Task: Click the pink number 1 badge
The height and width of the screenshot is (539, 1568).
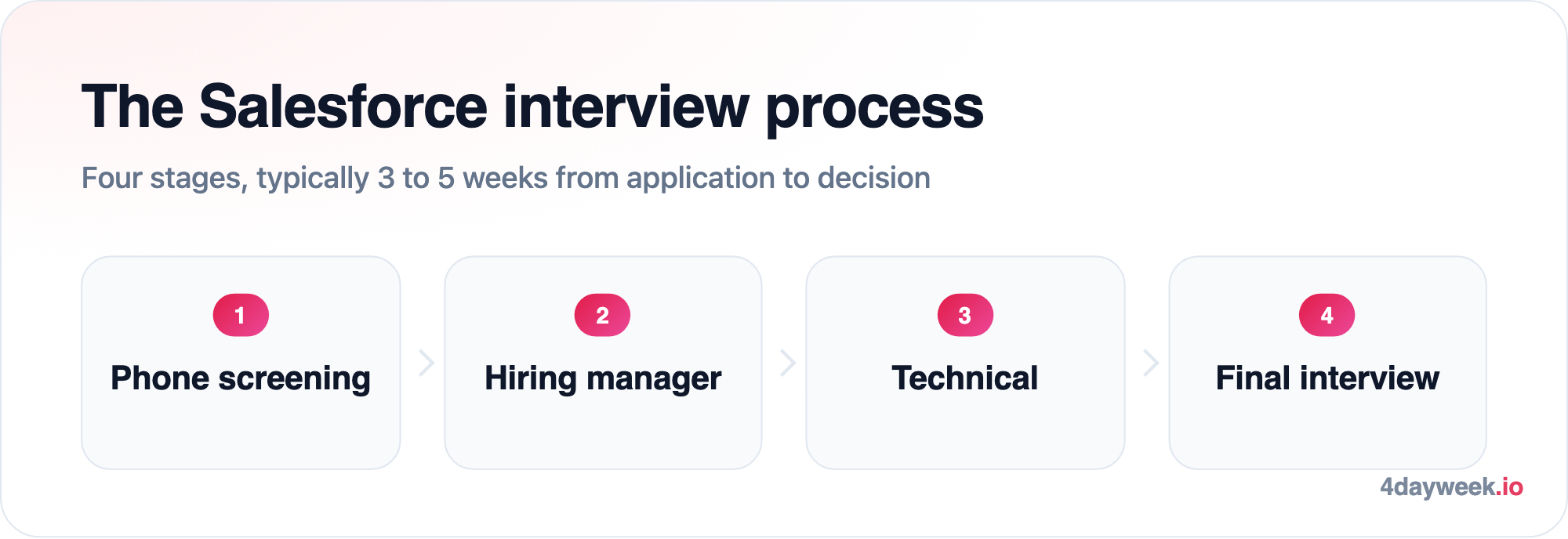Action: [x=241, y=315]
